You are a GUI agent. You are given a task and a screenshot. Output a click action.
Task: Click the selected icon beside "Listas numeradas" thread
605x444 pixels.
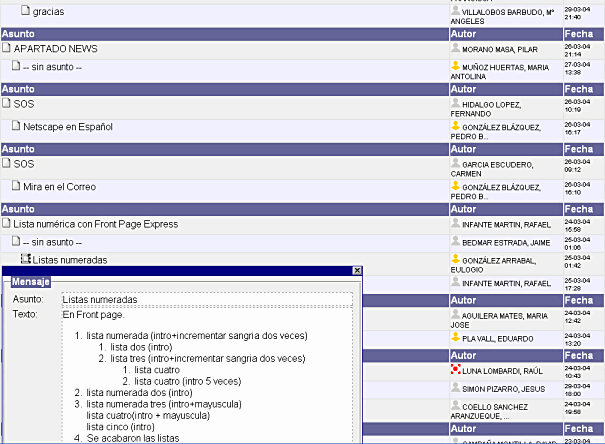[25, 259]
